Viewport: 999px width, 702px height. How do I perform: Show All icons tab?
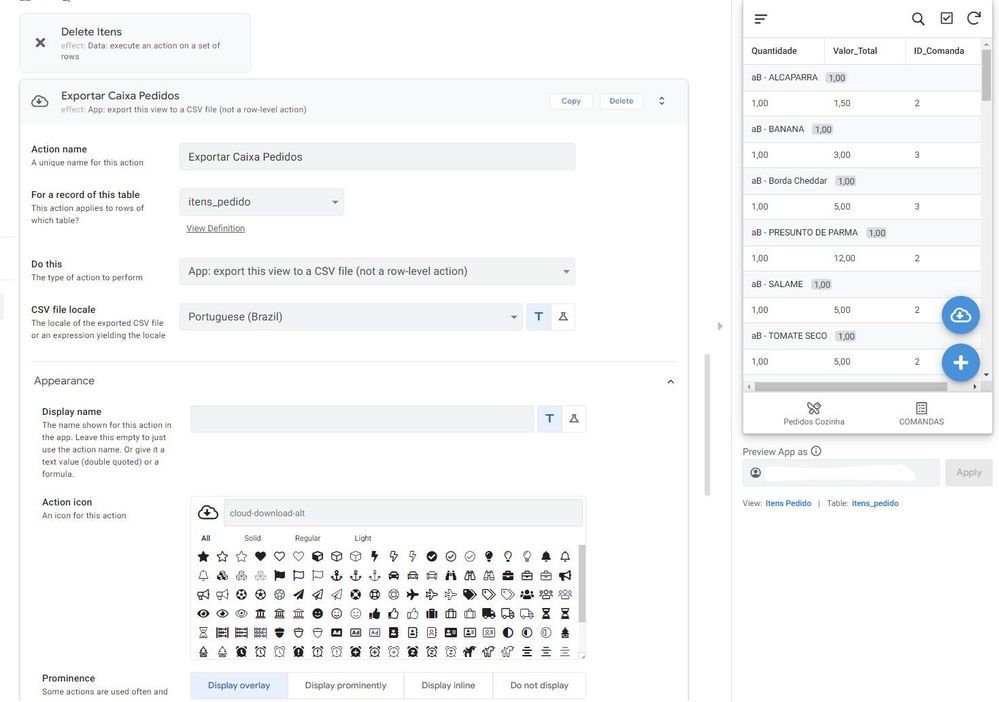click(205, 538)
